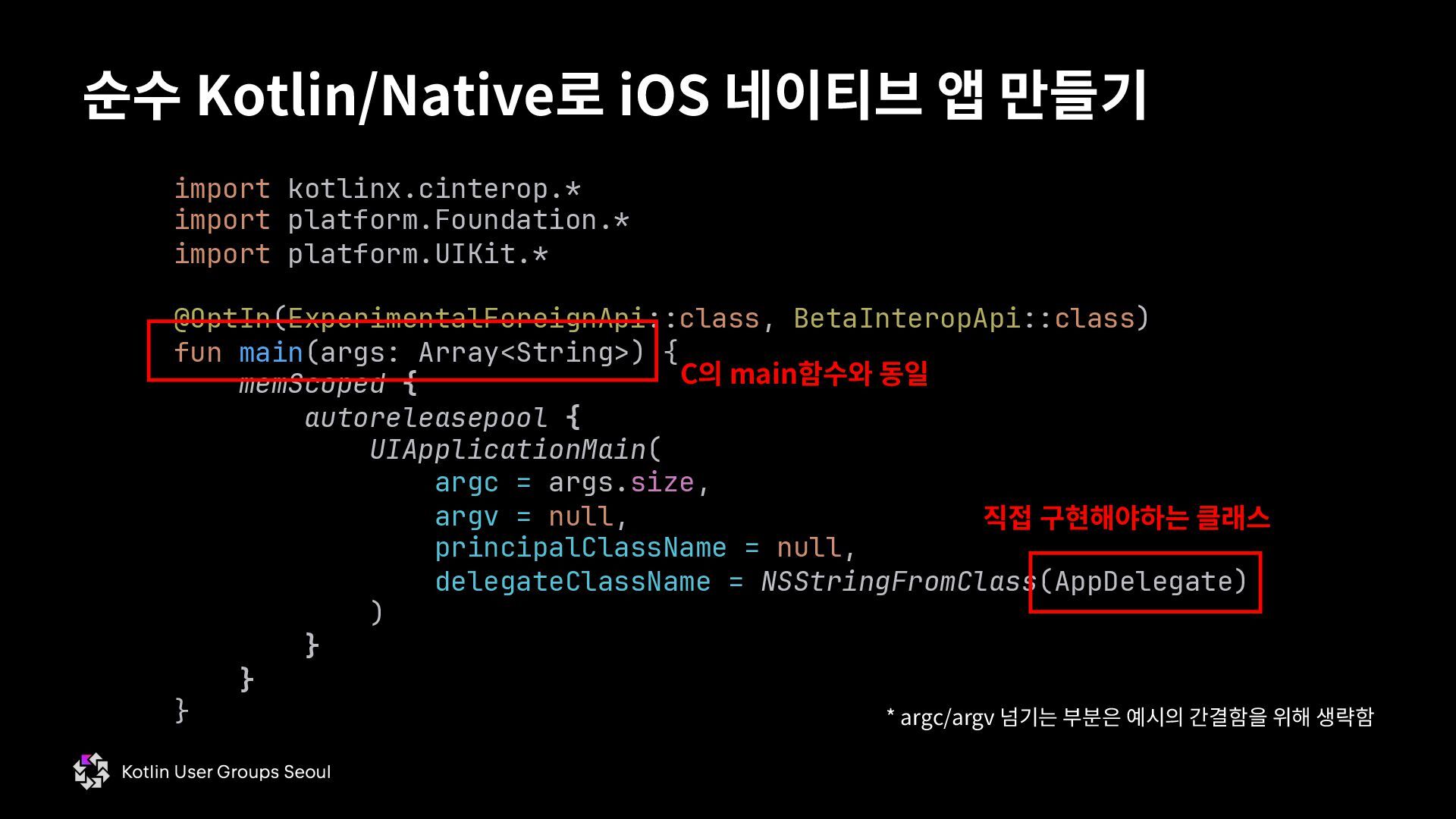1456x819 pixels.
Task: Click the autoreleasepool keyword
Action: [425, 418]
